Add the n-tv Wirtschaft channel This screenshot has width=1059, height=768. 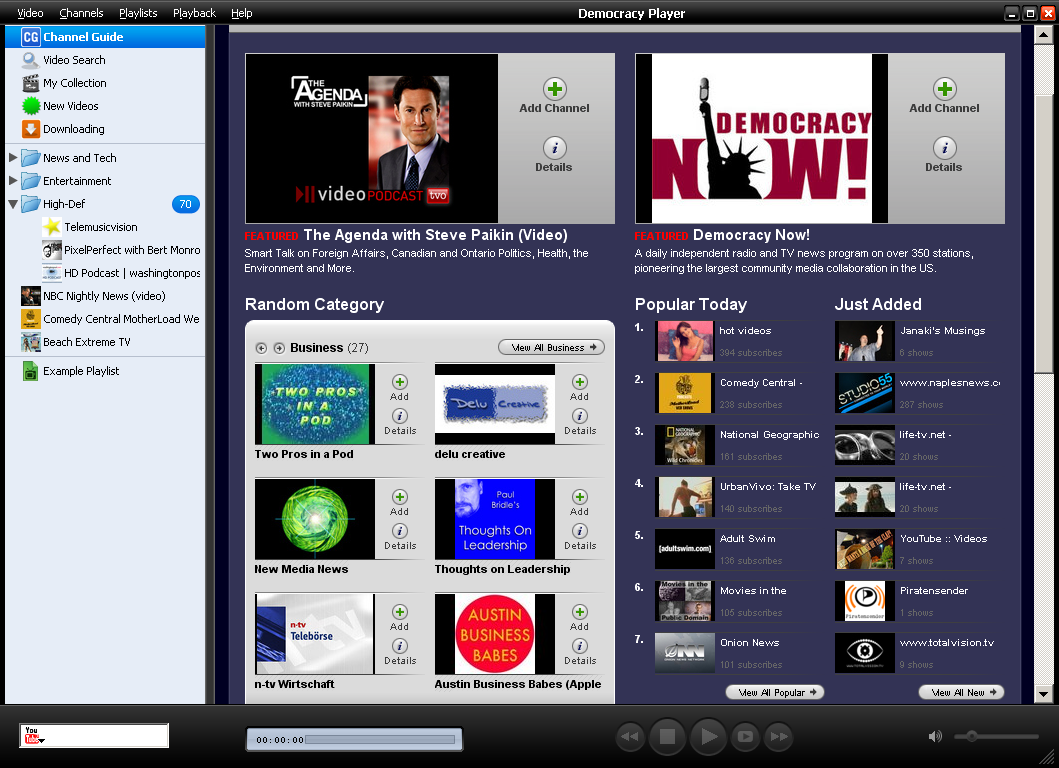pos(400,617)
